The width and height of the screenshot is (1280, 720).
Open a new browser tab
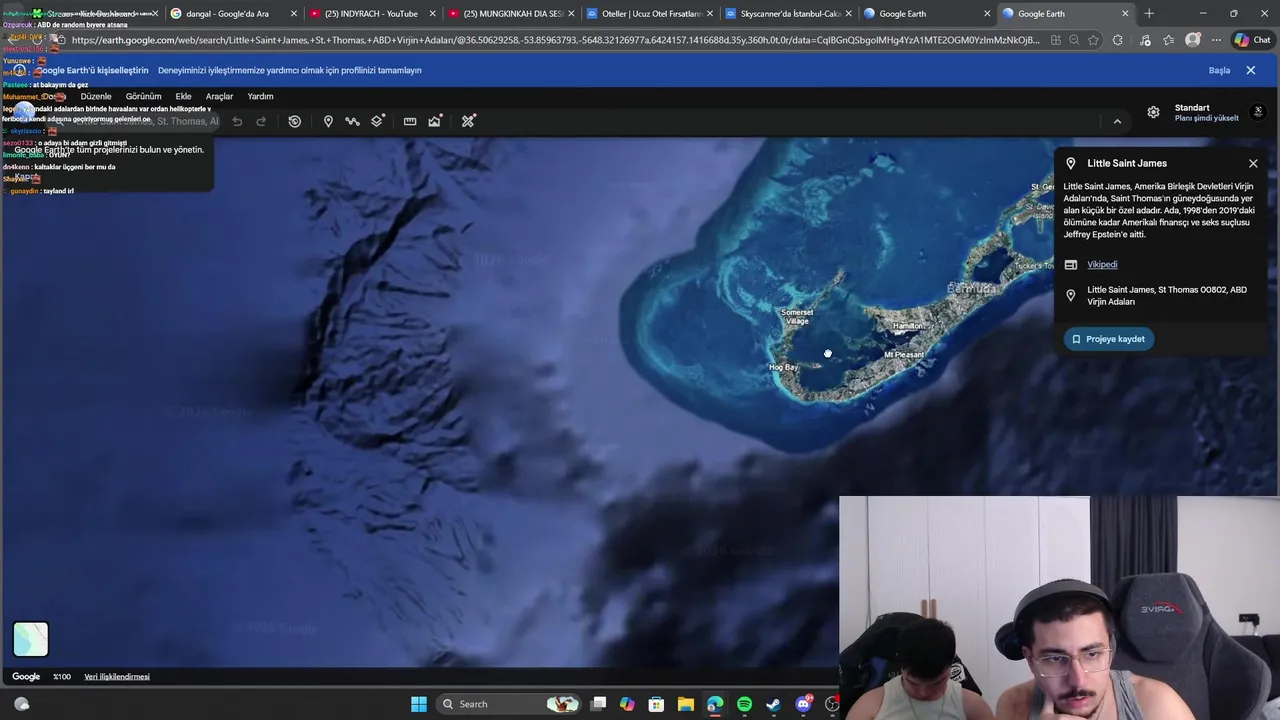coord(1149,14)
